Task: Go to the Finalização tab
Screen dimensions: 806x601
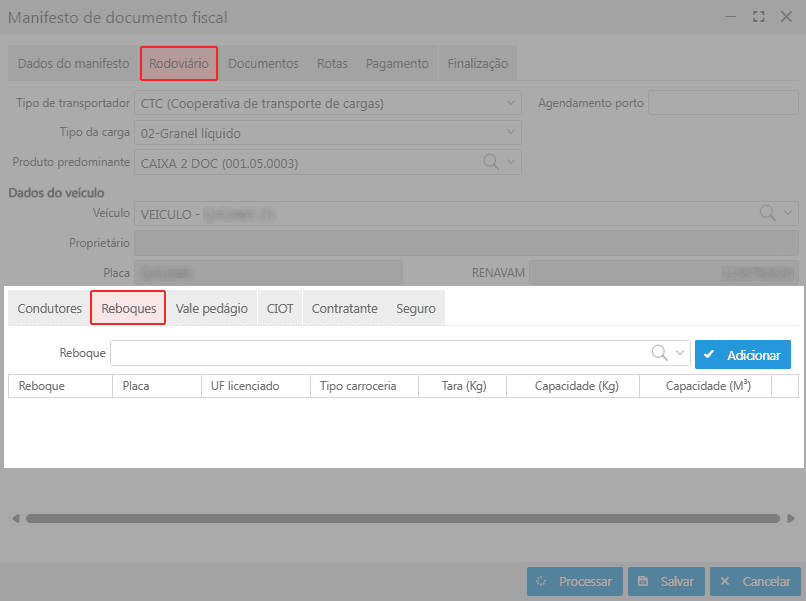Action: click(x=477, y=64)
